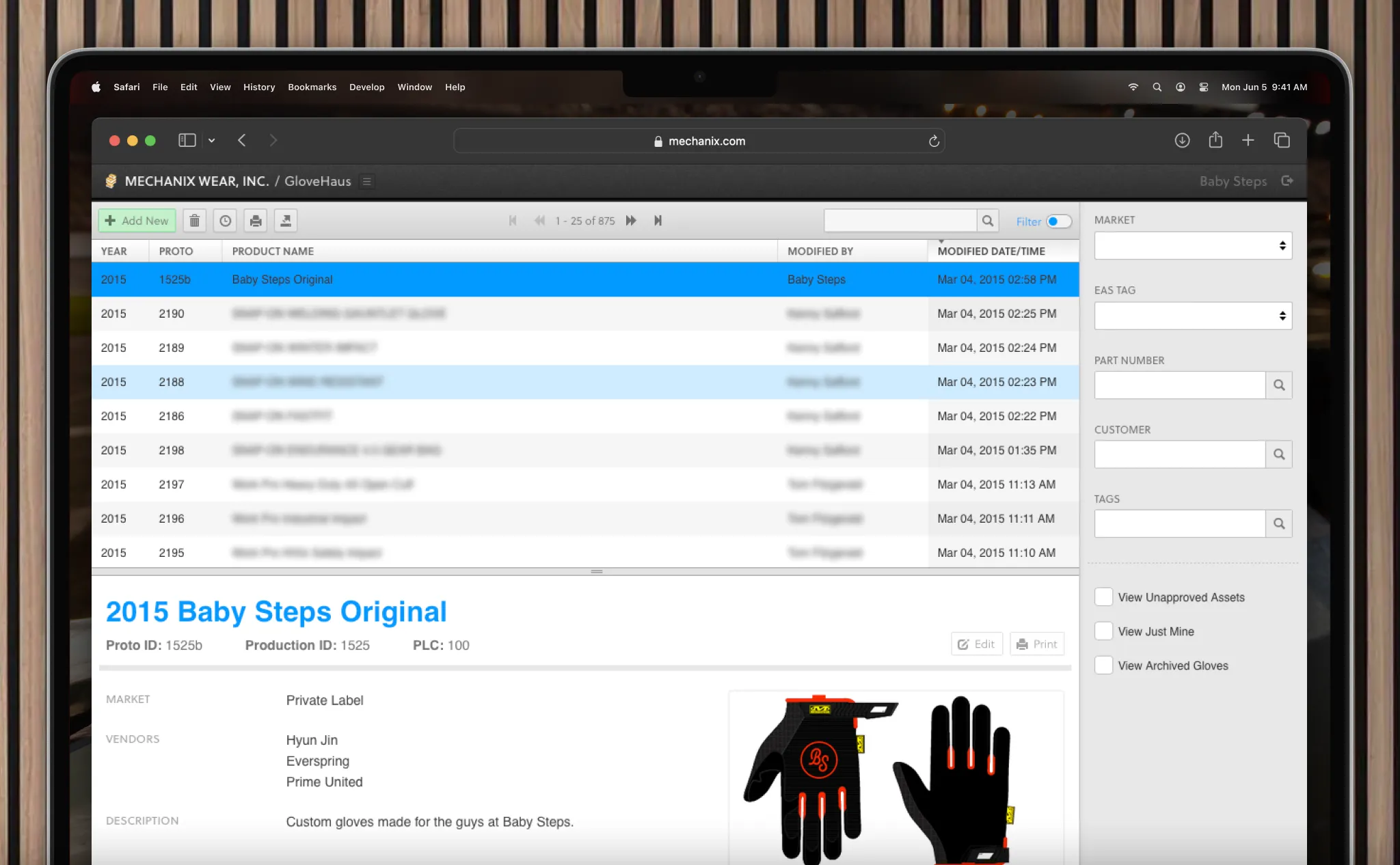Select row with proto 2197
Viewport: 1400px width, 865px height.
coord(585,484)
